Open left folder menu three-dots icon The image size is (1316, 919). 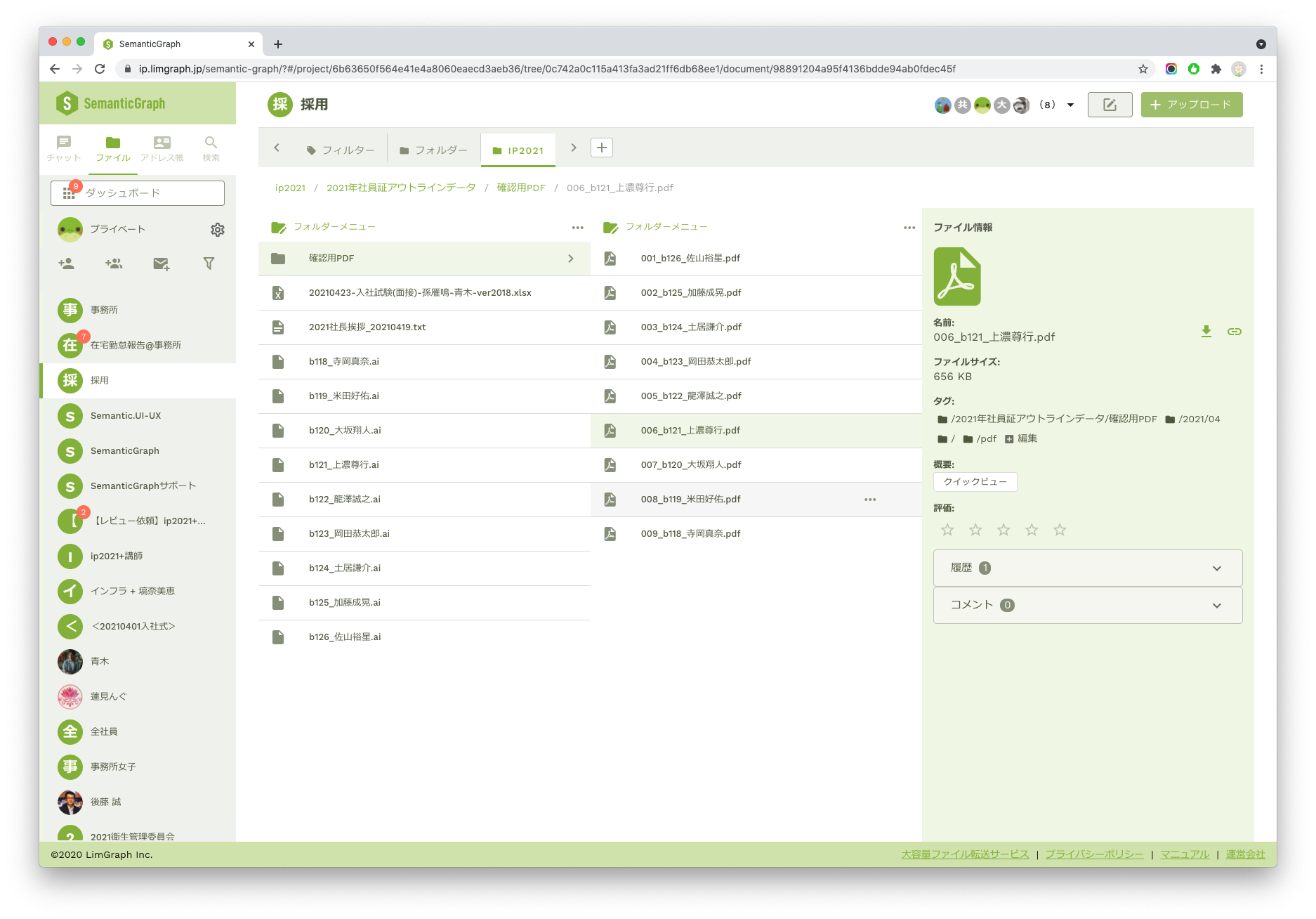pos(578,228)
